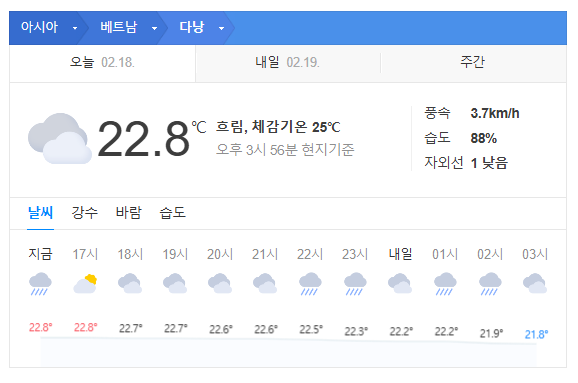The height and width of the screenshot is (383, 578).
Task: Click the wind speed value 3.7km/h
Action: coord(495,113)
